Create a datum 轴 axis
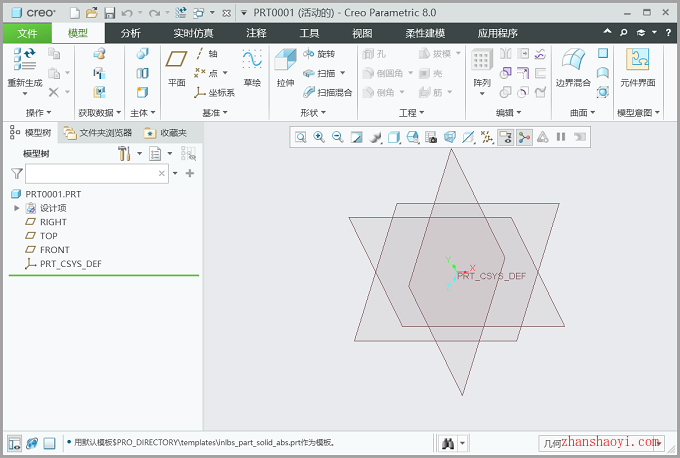 207,54
